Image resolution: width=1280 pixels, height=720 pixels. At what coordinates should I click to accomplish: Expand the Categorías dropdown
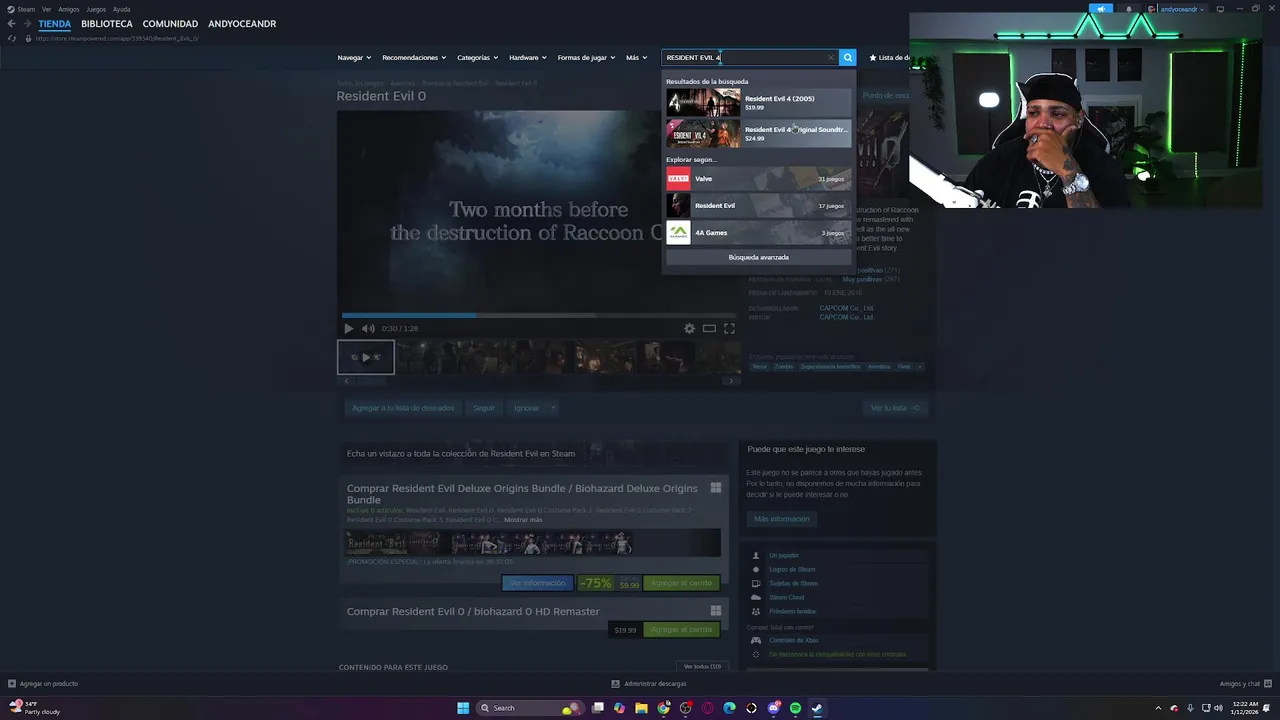point(478,57)
